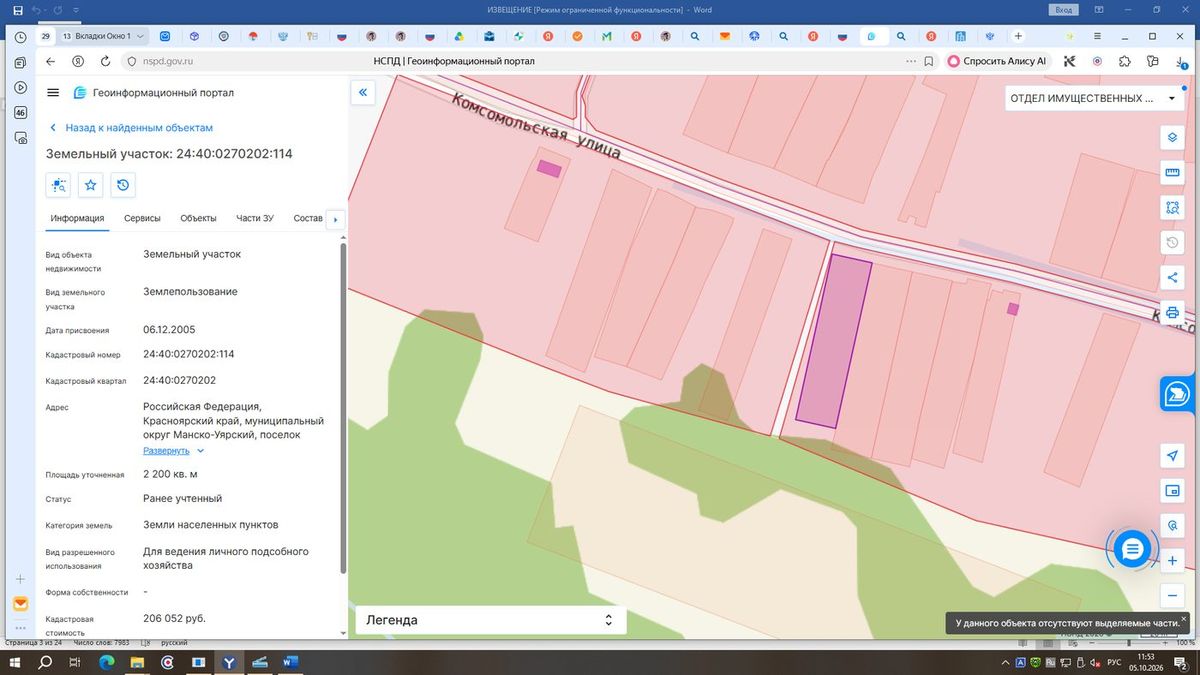Switch to the Объекты tab
Screen dimensions: 1200x675
coord(198,218)
